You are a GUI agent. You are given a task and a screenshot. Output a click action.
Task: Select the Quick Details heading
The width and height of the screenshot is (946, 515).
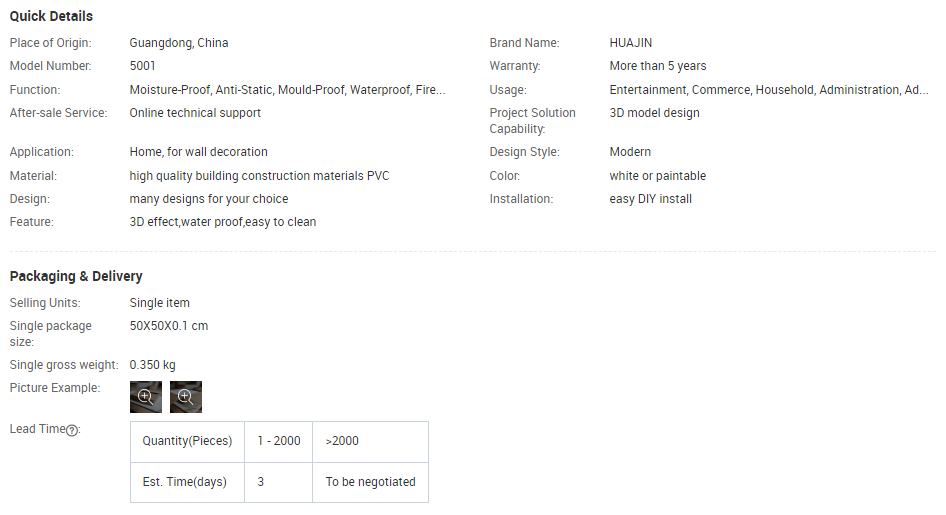[51, 16]
